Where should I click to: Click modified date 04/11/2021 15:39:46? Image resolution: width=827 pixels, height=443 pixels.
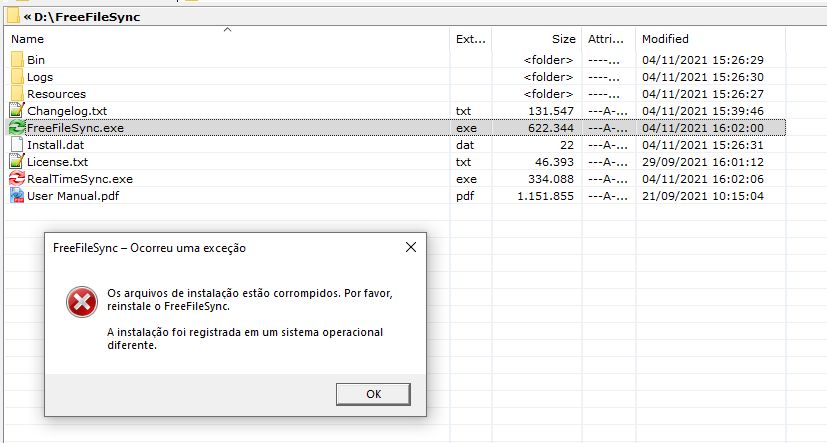tap(703, 111)
